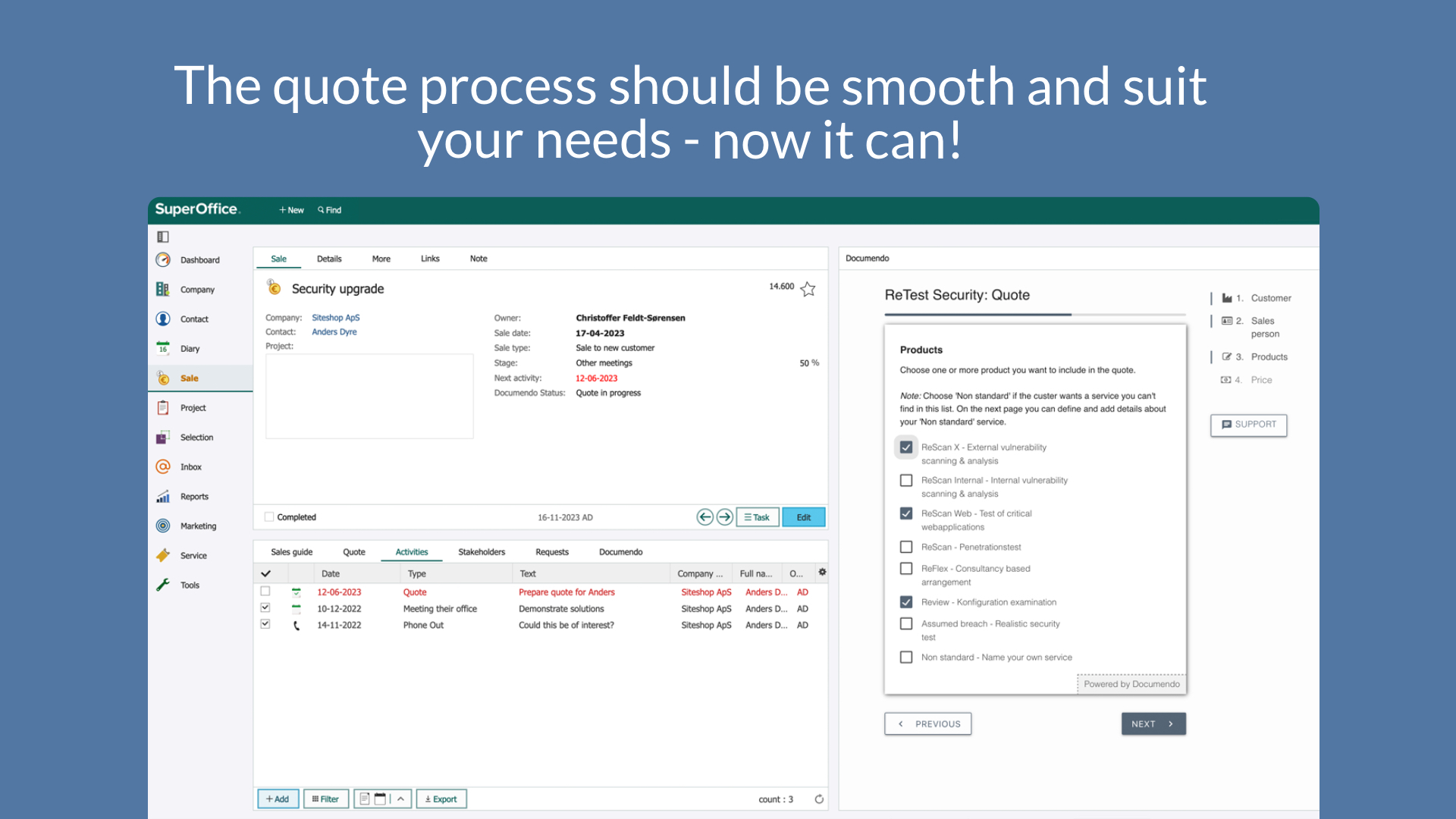Screen dimensions: 1456x819
Task: Open the Company building icon
Action: pos(163,290)
